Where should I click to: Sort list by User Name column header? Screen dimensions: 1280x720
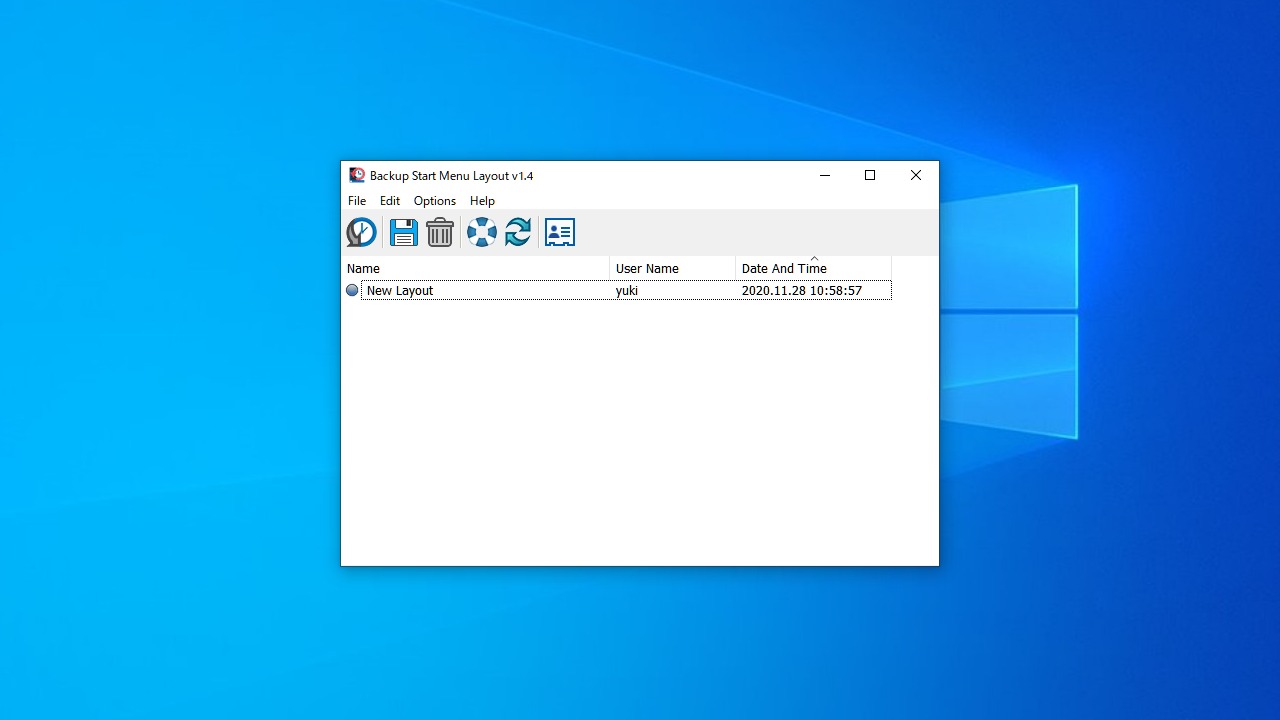pyautogui.click(x=673, y=268)
